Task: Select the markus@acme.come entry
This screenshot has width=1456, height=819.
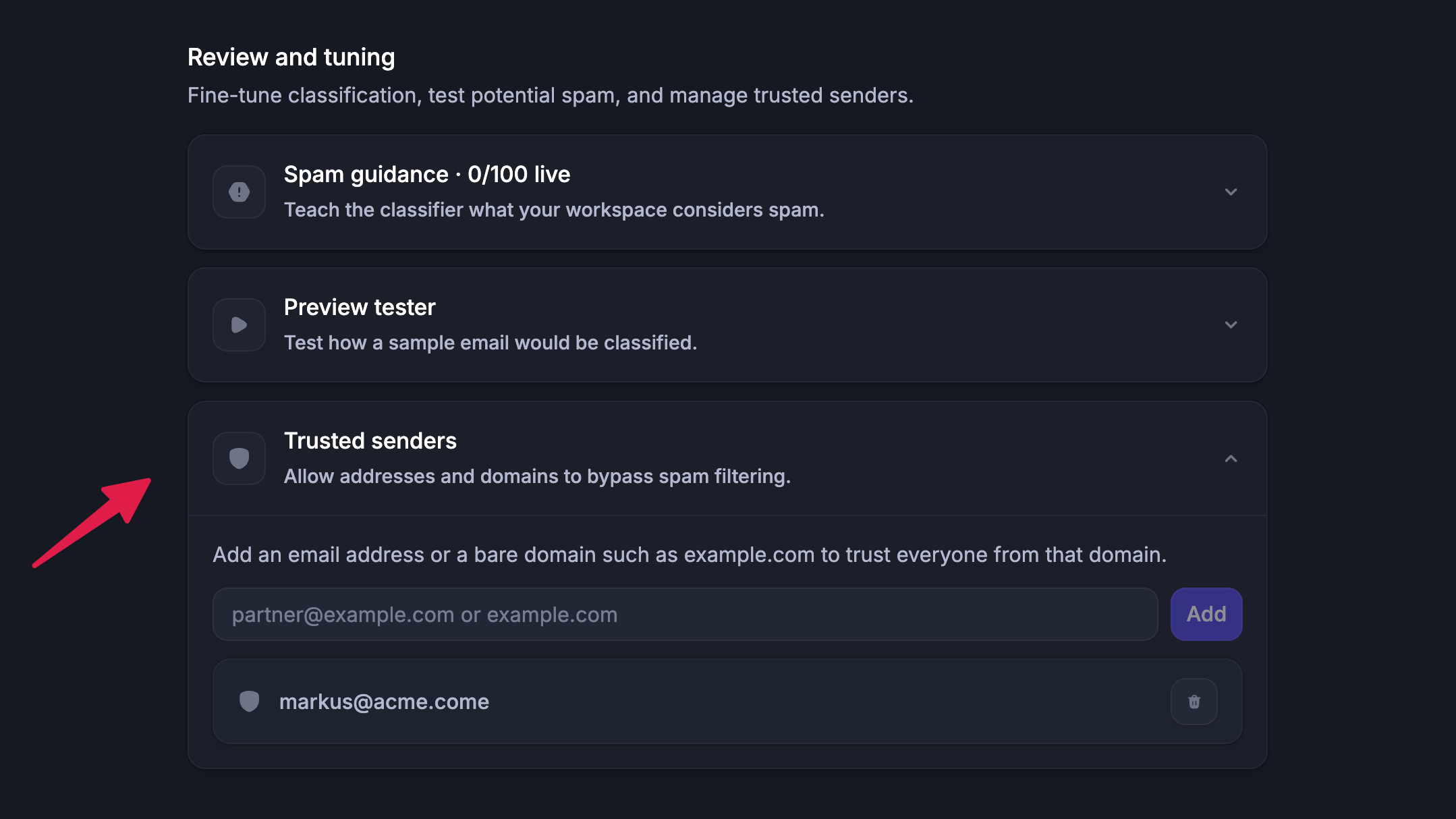Action: (727, 702)
